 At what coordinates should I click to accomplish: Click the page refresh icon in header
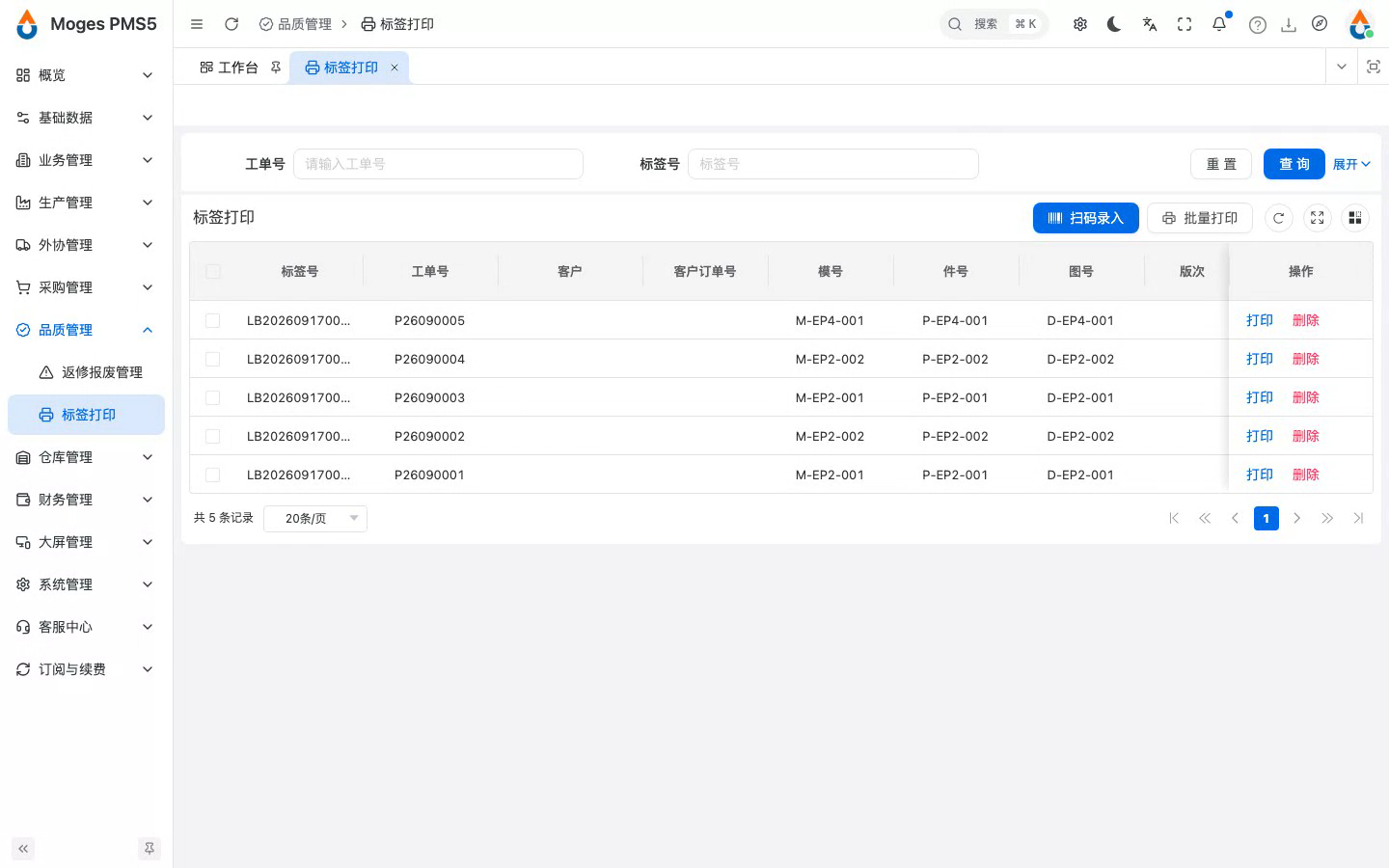(231, 24)
